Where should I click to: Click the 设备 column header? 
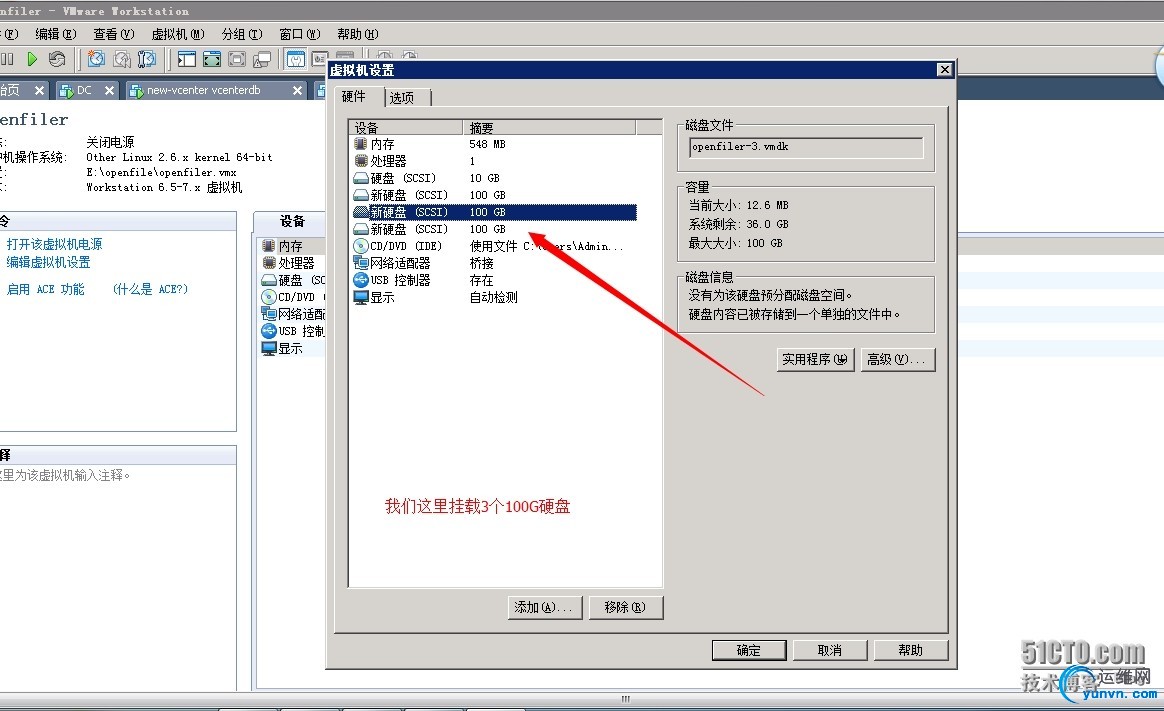click(406, 128)
